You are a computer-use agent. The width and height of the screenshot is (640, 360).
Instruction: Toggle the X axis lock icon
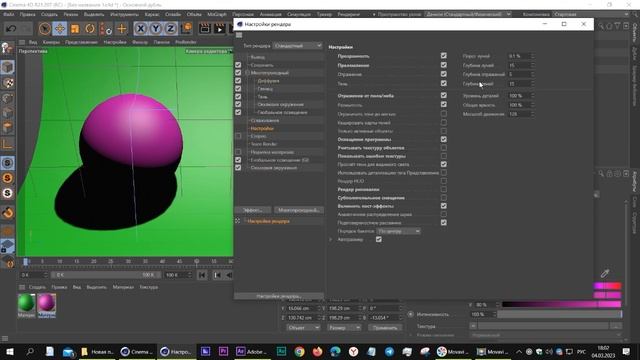(x=140, y=29)
